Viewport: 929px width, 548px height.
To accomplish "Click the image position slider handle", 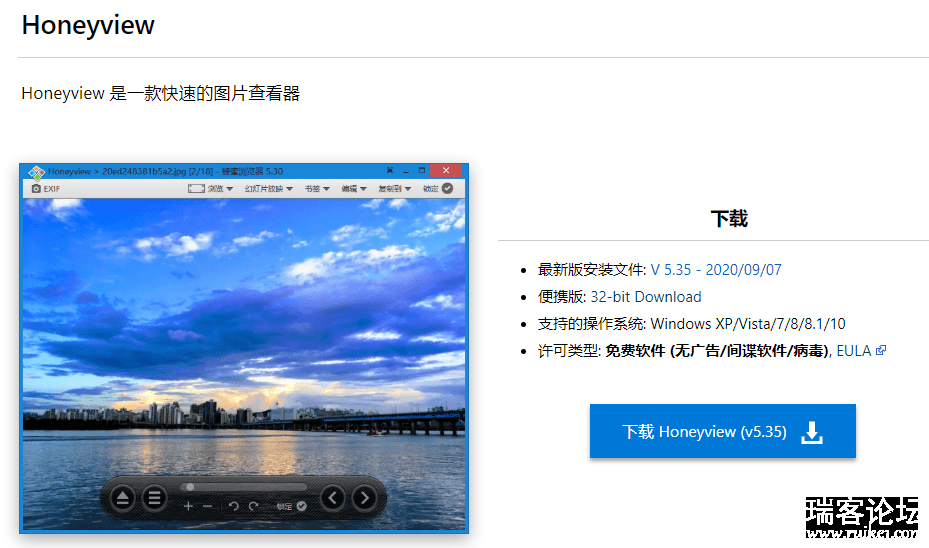I will (190, 487).
